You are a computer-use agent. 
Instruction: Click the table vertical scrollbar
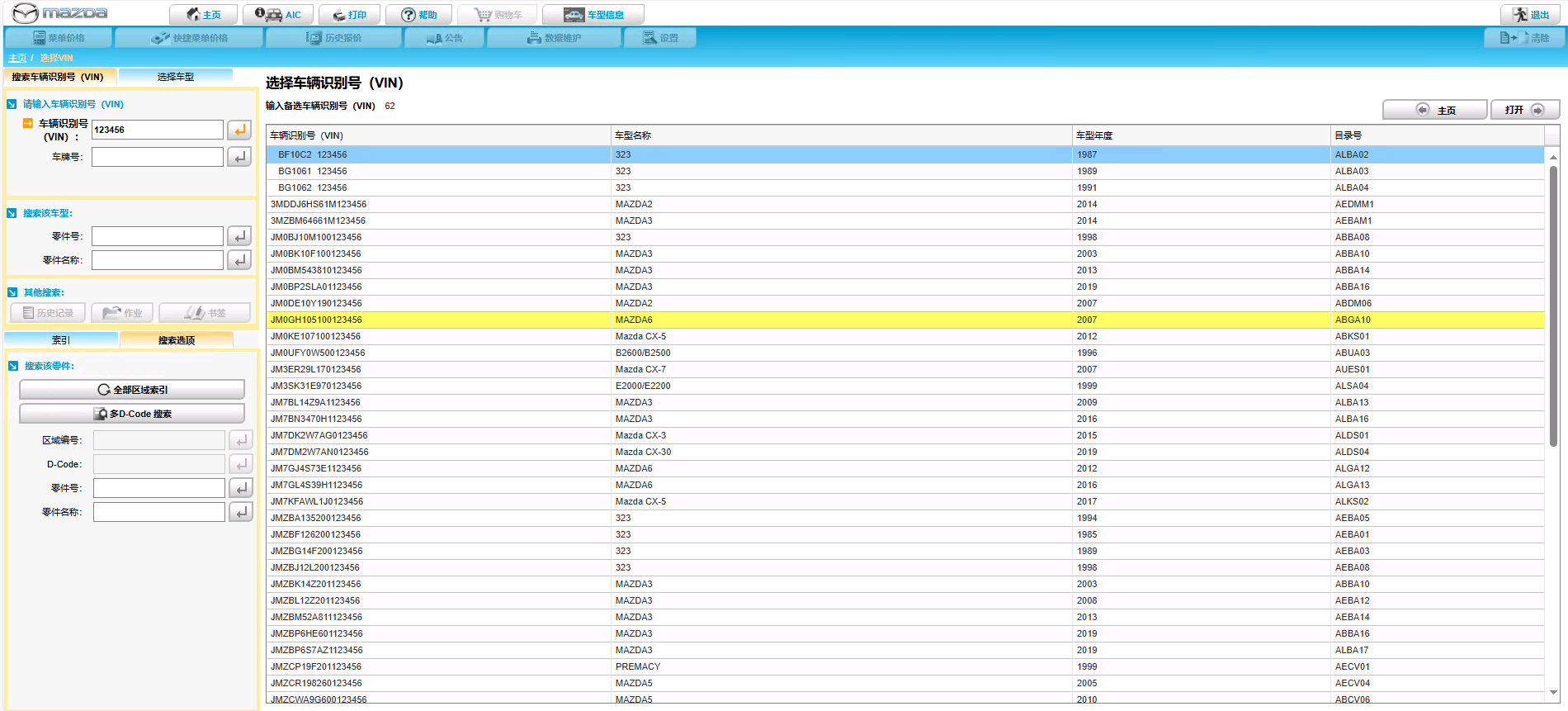point(1553,306)
